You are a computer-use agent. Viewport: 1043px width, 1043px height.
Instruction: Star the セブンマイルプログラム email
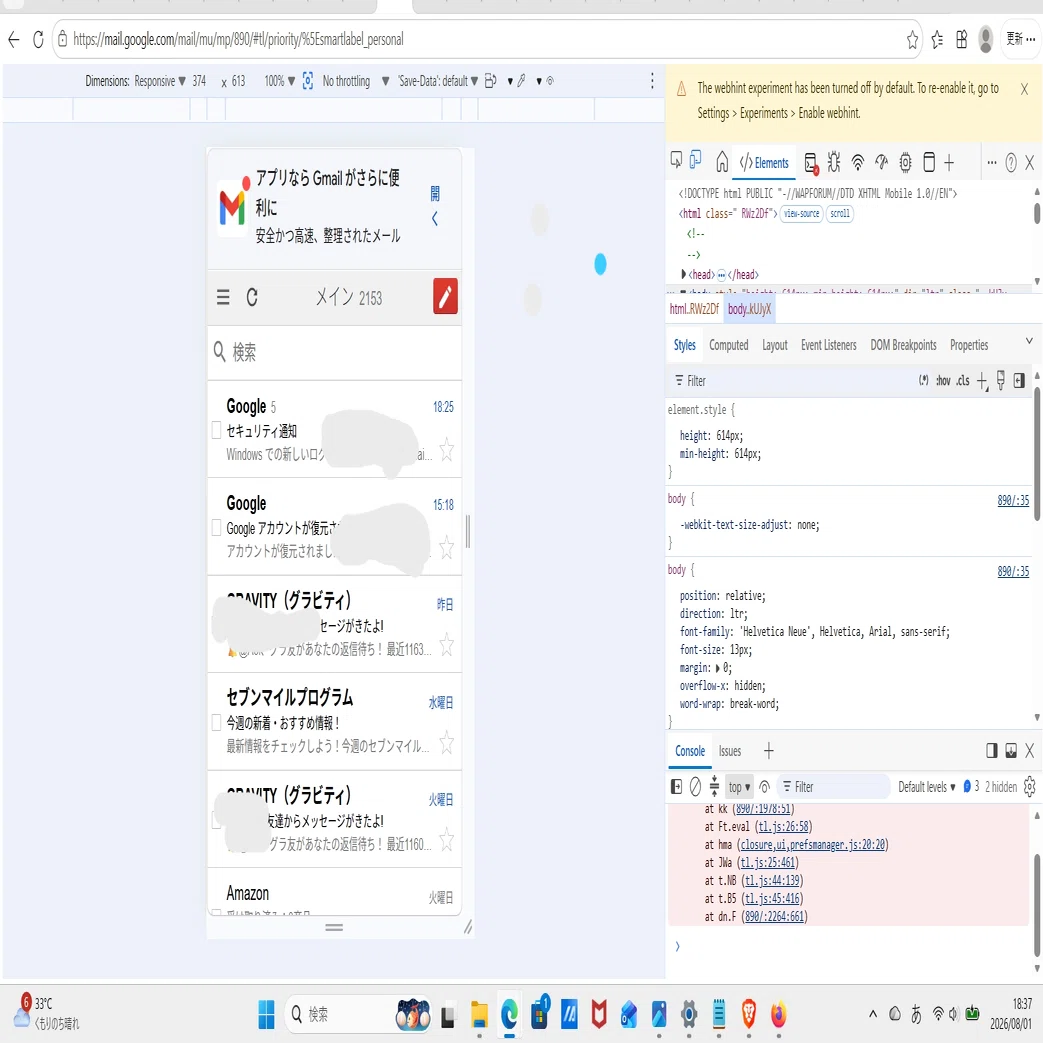[446, 742]
